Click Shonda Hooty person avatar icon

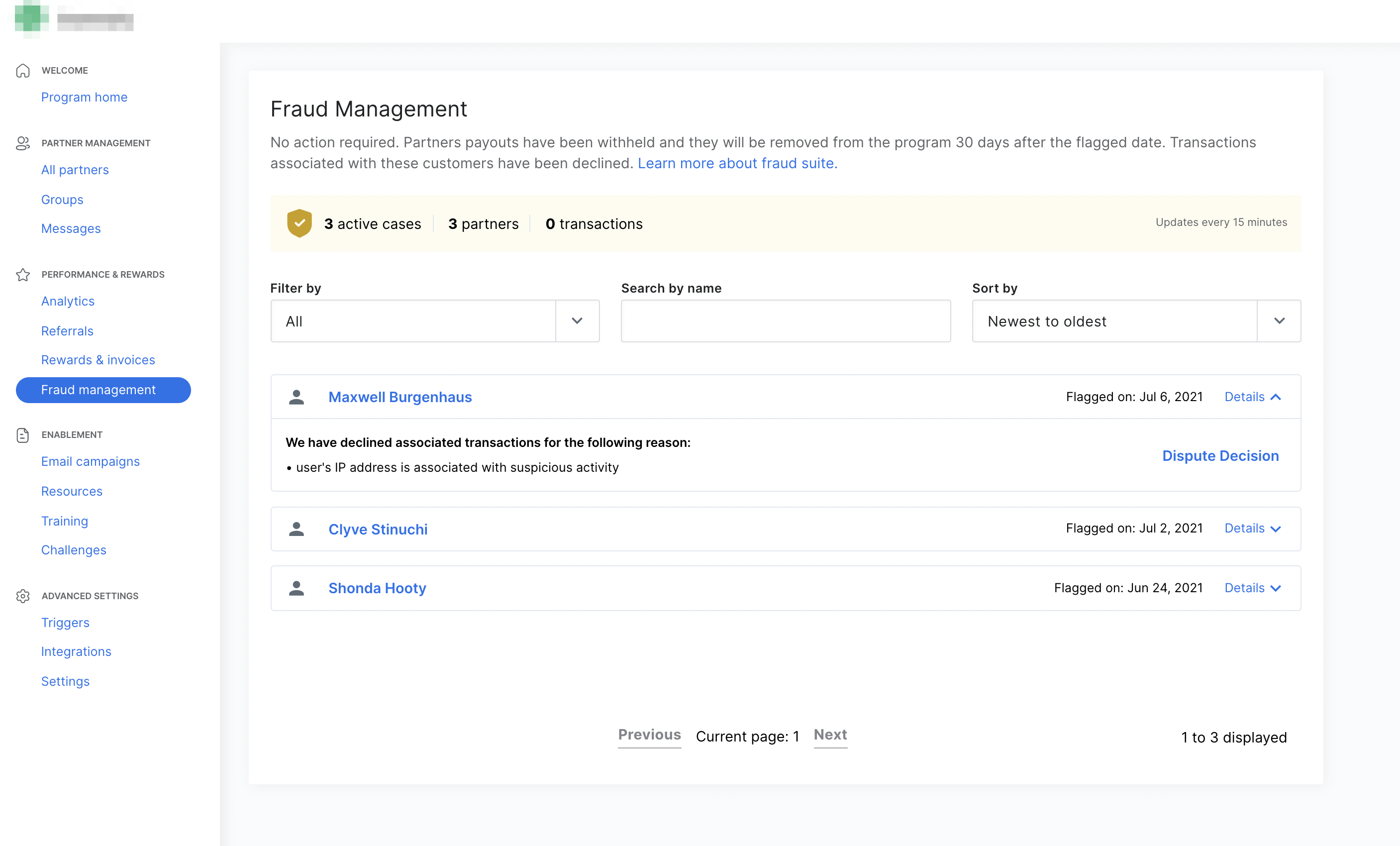click(296, 588)
